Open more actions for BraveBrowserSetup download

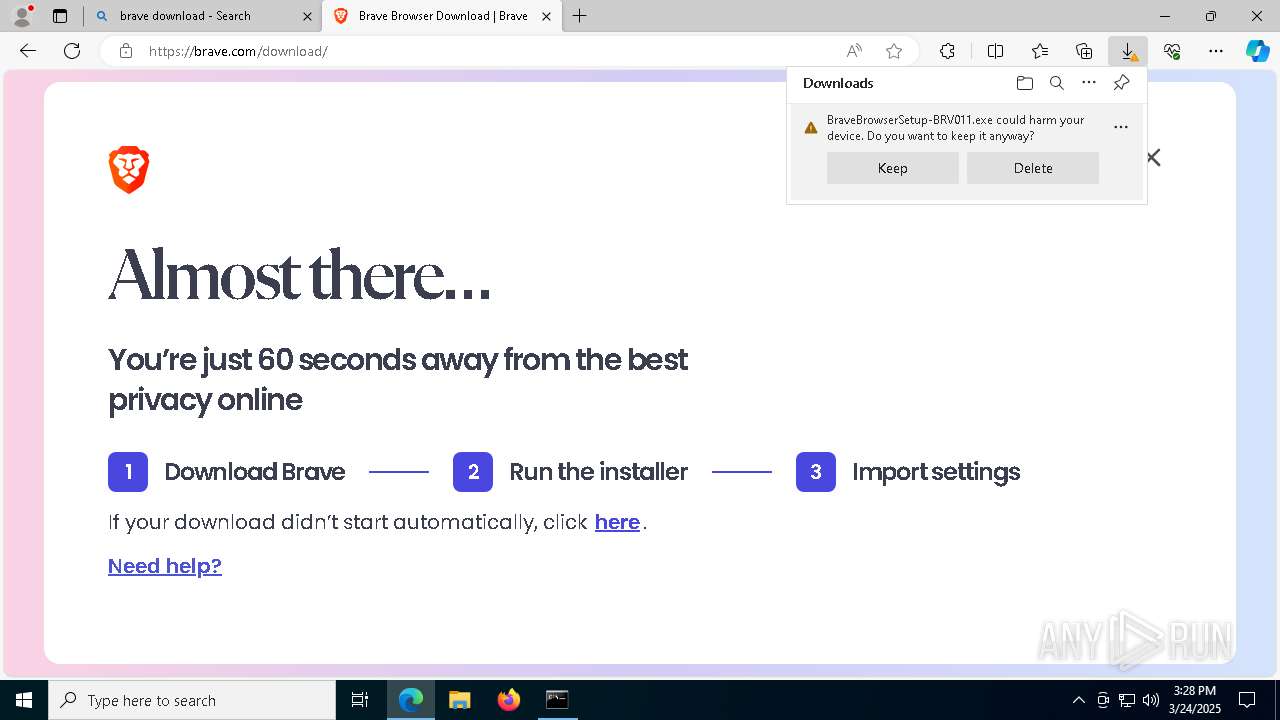point(1121,127)
